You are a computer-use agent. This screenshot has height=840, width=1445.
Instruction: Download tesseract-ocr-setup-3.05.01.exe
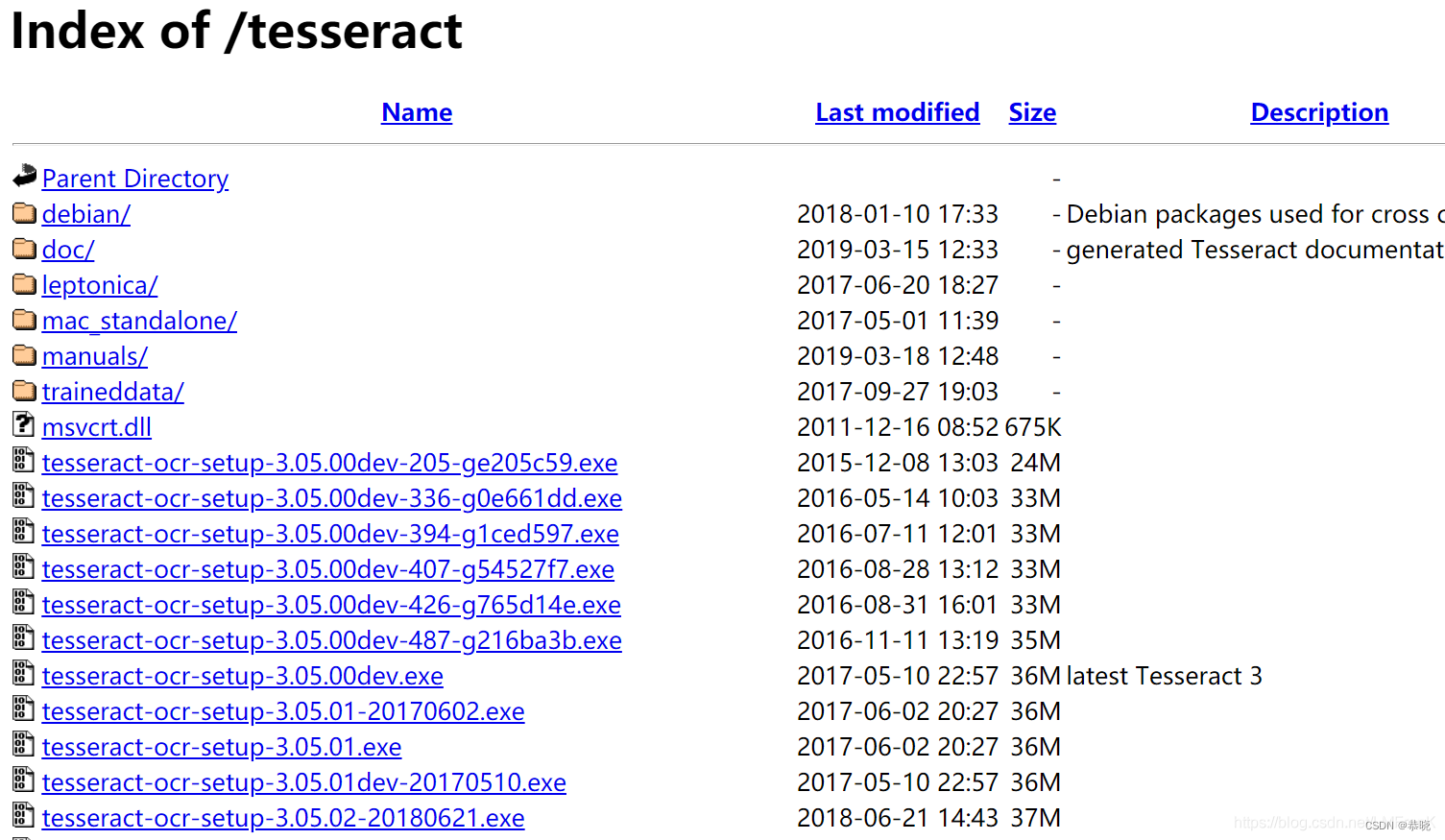[x=222, y=747]
